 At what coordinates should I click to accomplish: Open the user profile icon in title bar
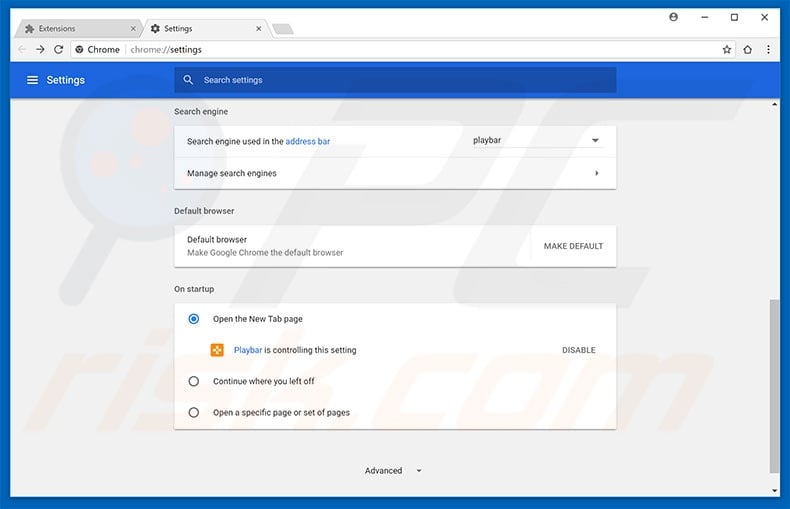click(674, 17)
